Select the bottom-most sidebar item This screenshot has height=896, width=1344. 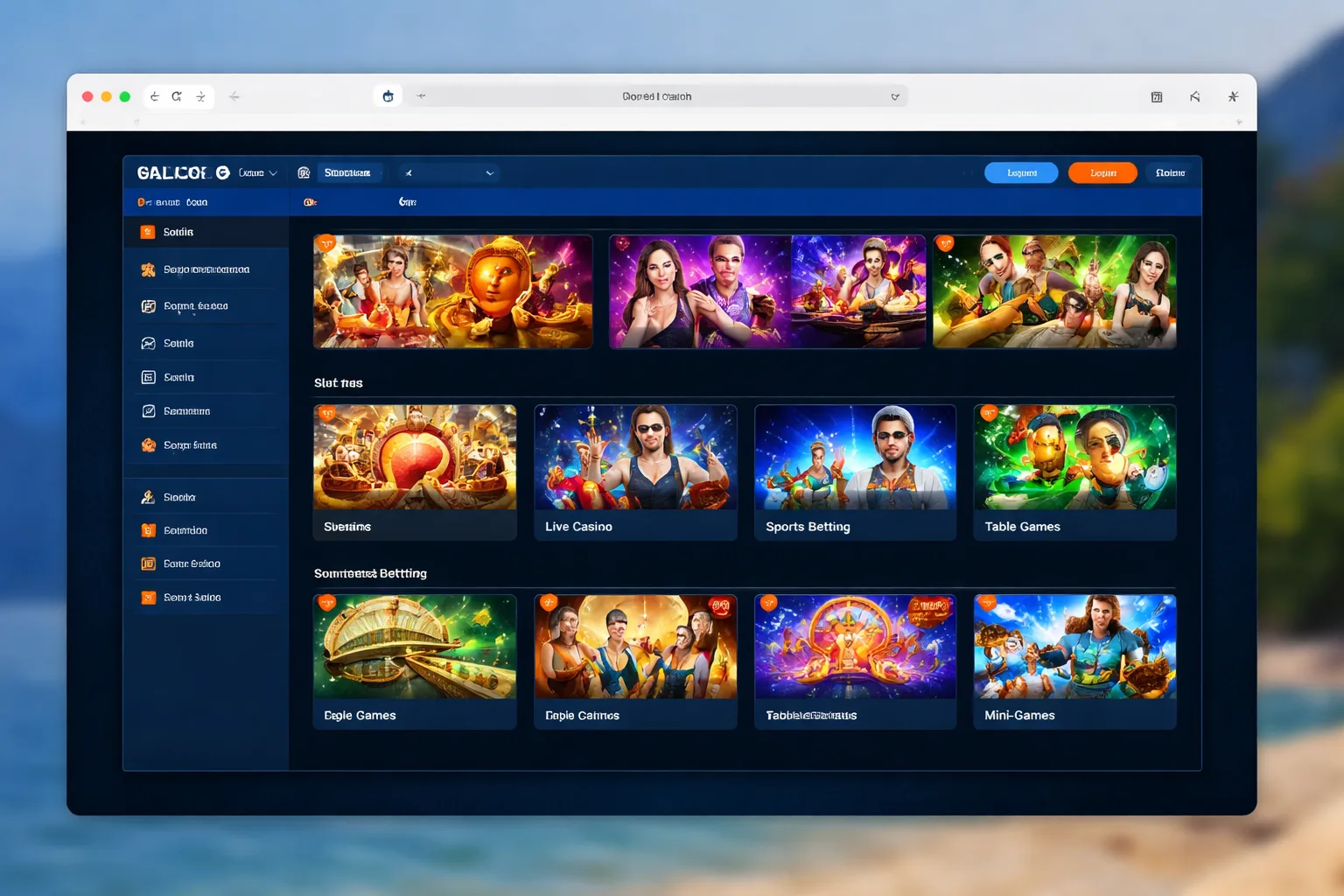[206, 598]
